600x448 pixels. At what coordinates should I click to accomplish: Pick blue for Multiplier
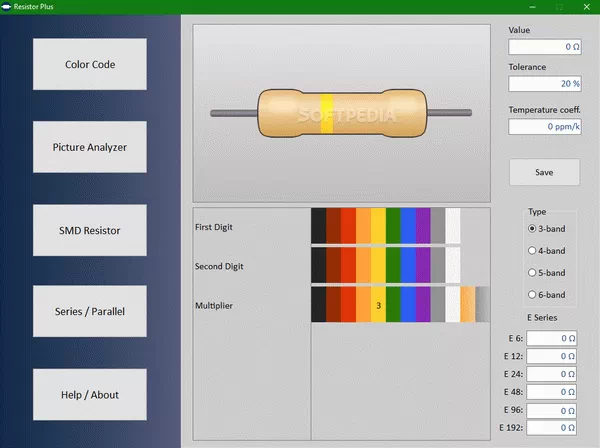click(408, 305)
